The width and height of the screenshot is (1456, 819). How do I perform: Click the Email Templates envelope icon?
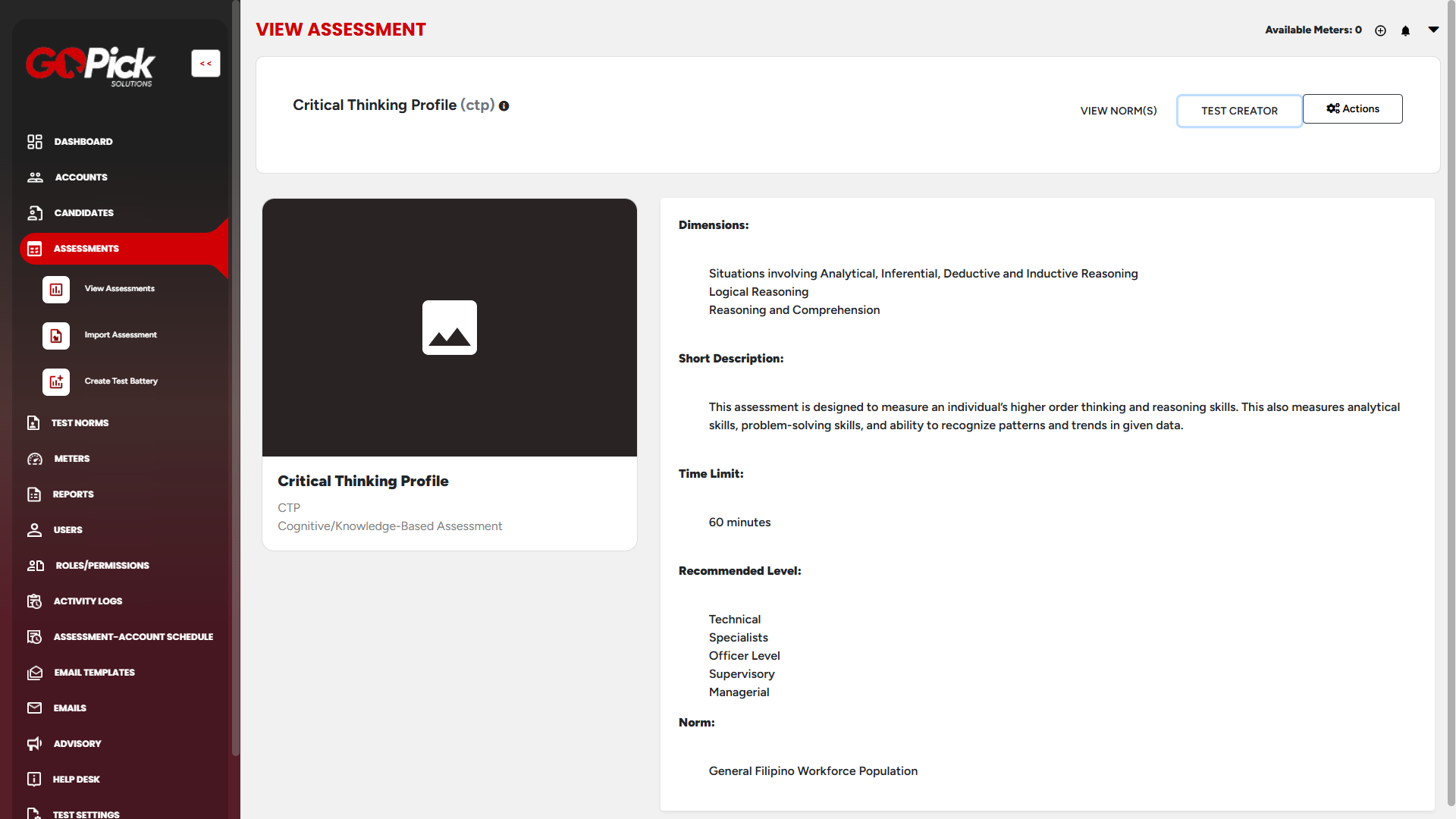35,673
